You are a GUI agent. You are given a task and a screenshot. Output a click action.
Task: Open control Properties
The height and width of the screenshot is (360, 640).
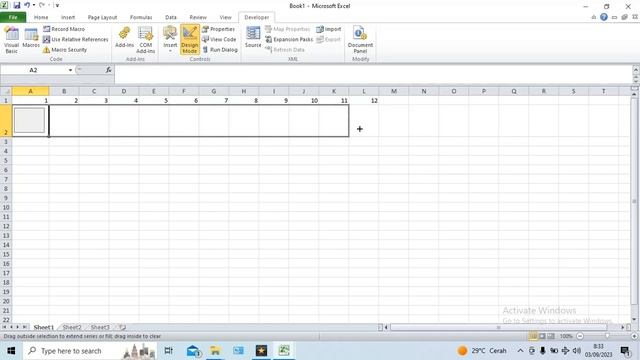click(x=219, y=29)
